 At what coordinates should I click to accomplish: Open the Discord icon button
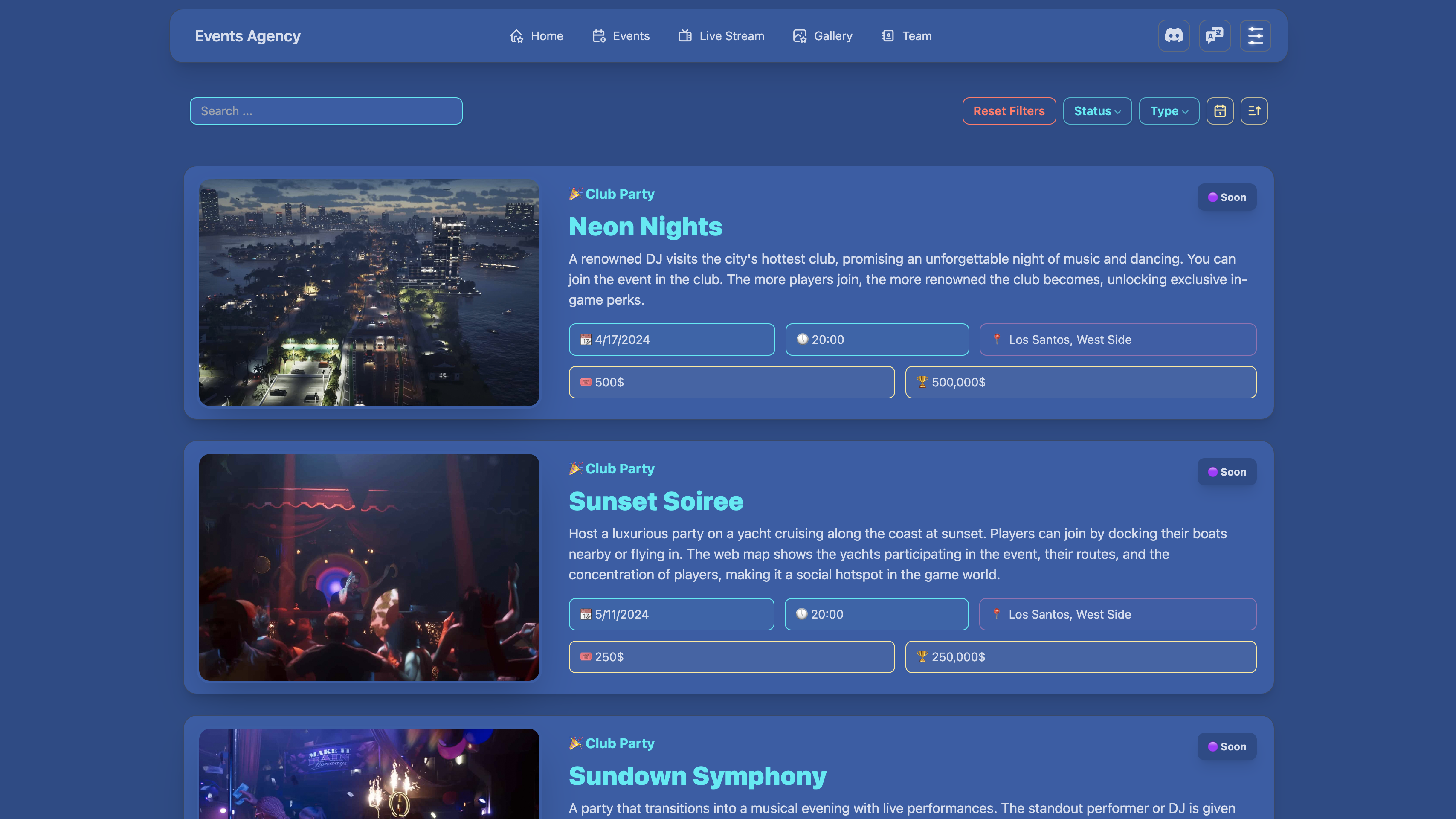pyautogui.click(x=1173, y=35)
